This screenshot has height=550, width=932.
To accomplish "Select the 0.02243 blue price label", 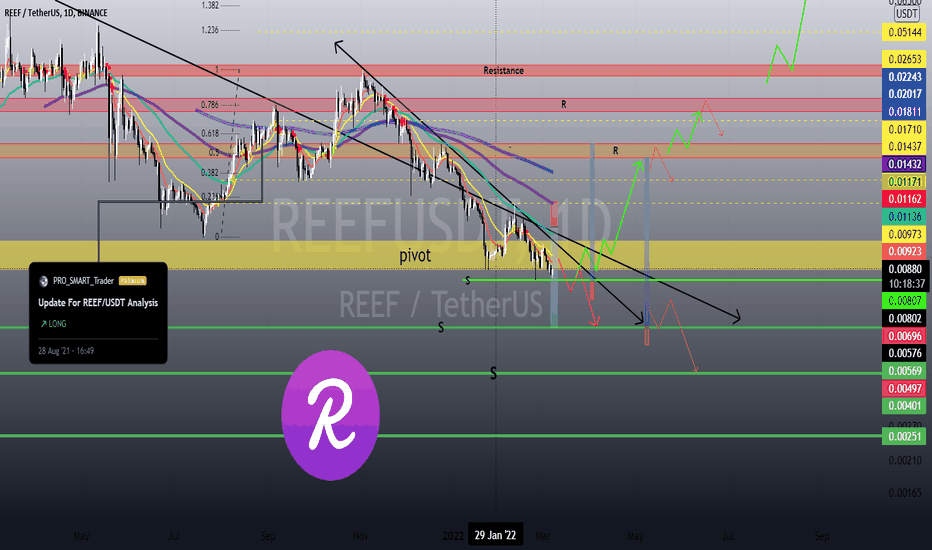I will [x=905, y=77].
